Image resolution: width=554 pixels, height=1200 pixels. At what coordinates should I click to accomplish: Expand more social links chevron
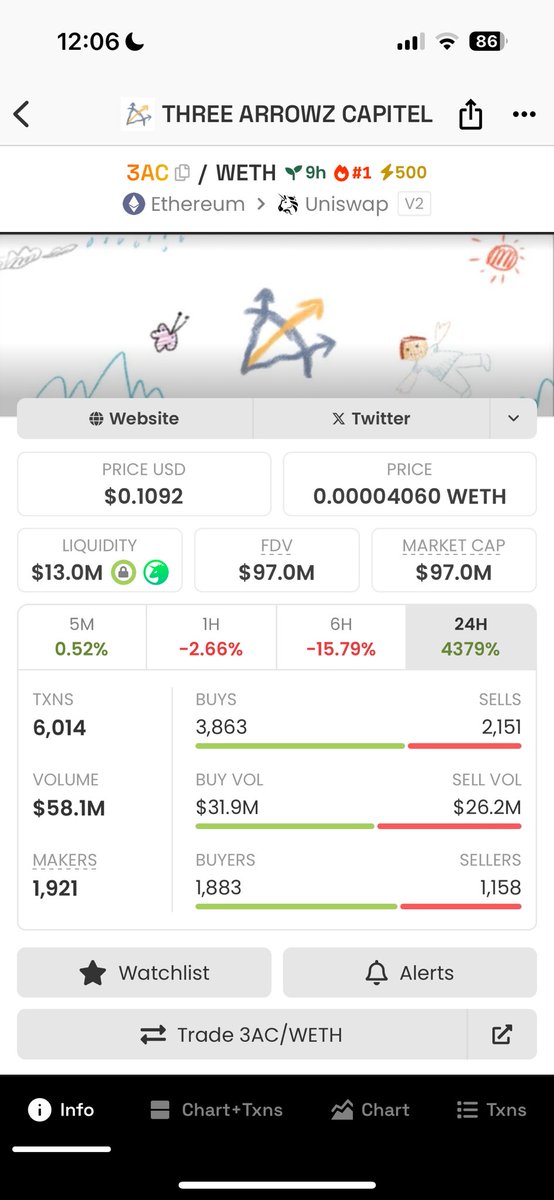pos(513,418)
